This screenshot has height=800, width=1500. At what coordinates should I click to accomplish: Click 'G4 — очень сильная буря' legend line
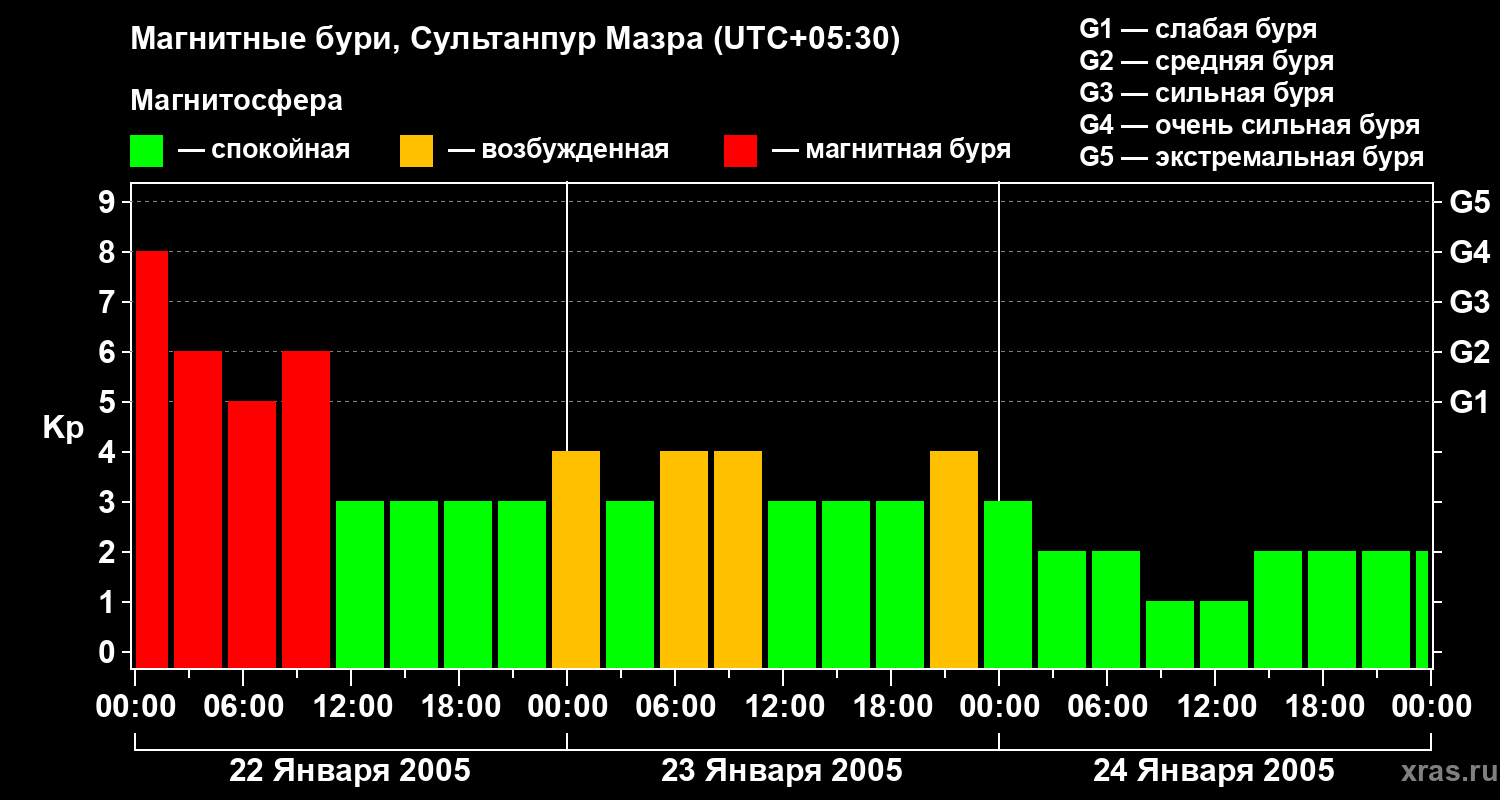click(1249, 125)
